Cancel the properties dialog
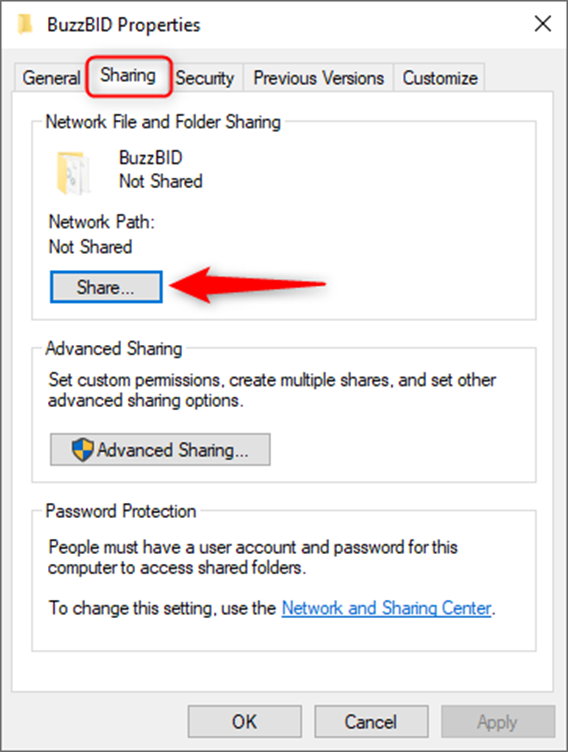 (x=371, y=721)
